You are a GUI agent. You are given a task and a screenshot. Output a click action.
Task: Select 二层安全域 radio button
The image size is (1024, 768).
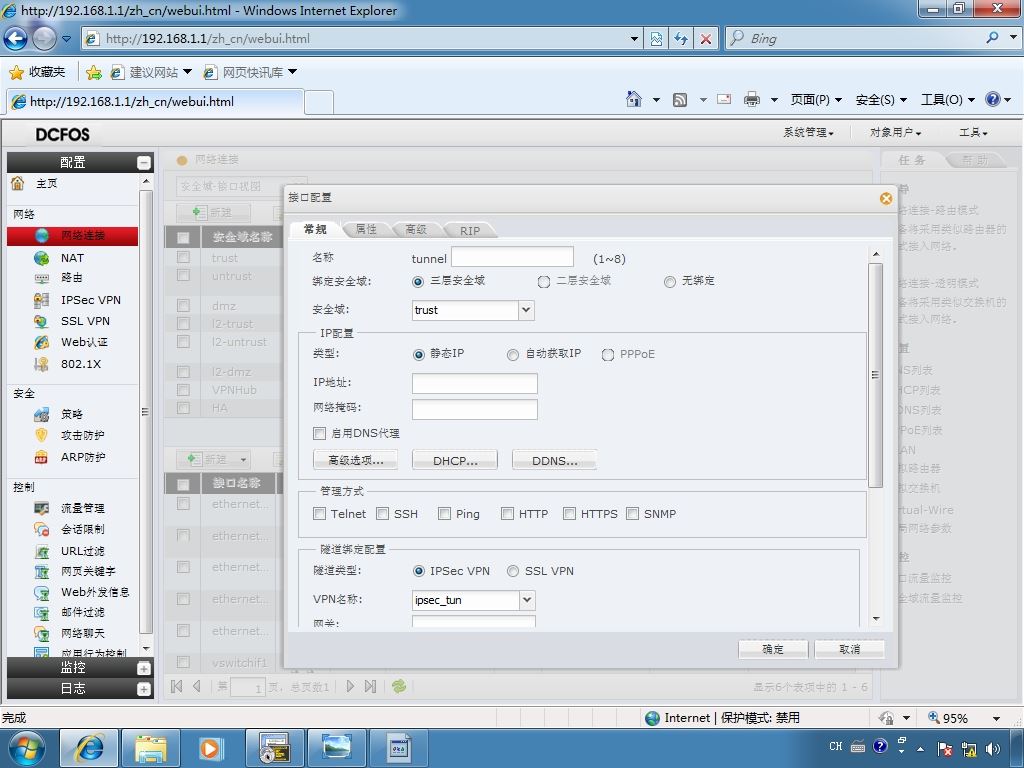coord(543,282)
